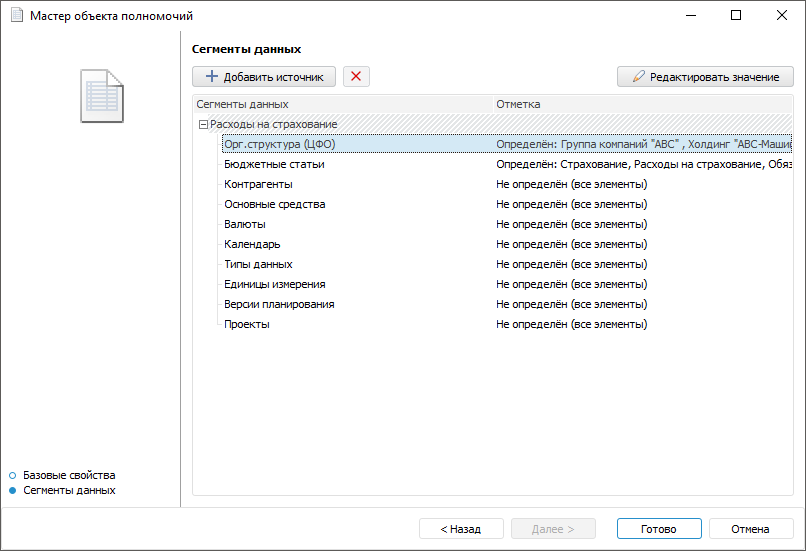Select the Контрагенты segment row
This screenshot has height=551, width=806.
click(x=258, y=184)
